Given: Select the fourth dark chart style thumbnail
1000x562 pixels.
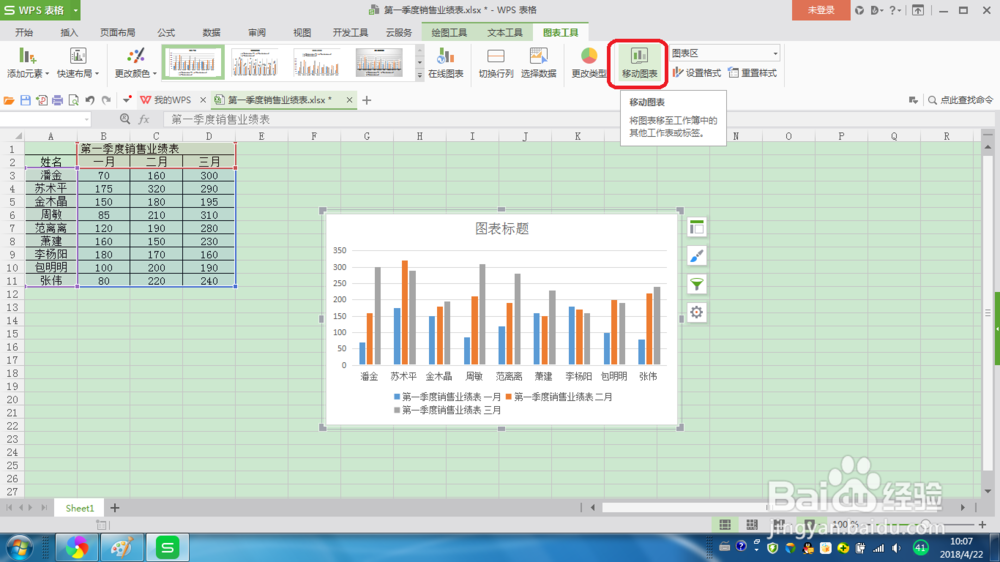Looking at the screenshot, I should 379,63.
